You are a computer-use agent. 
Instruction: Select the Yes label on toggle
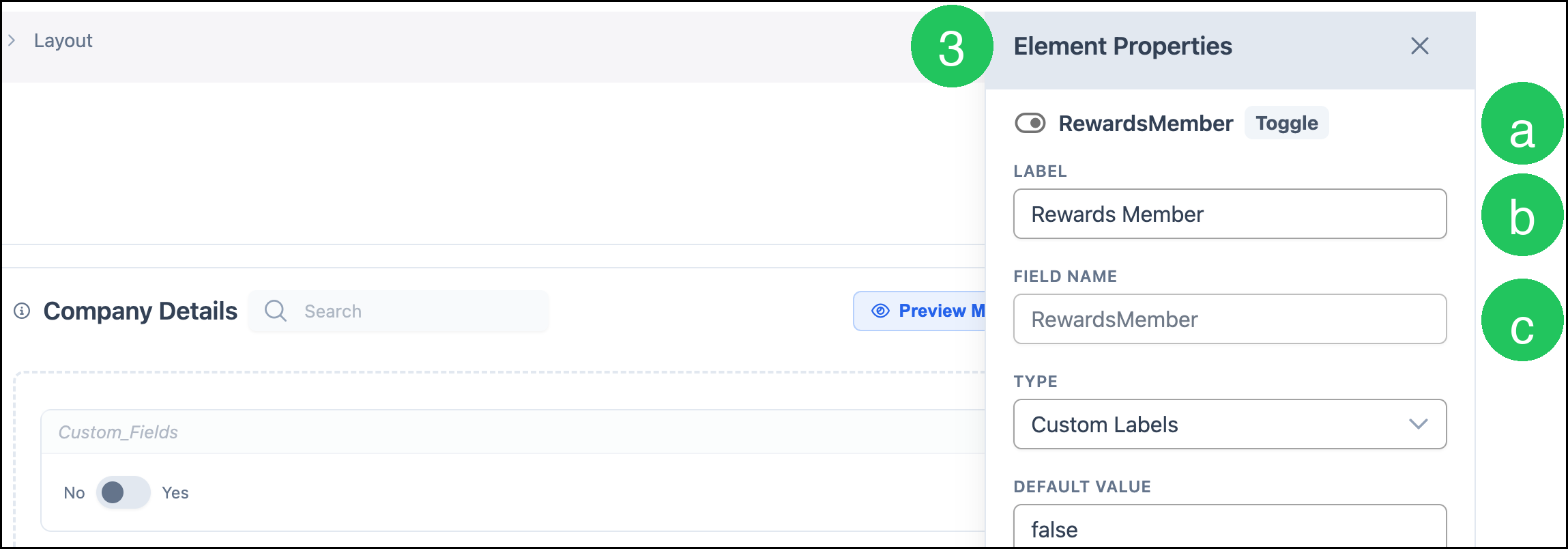175,493
